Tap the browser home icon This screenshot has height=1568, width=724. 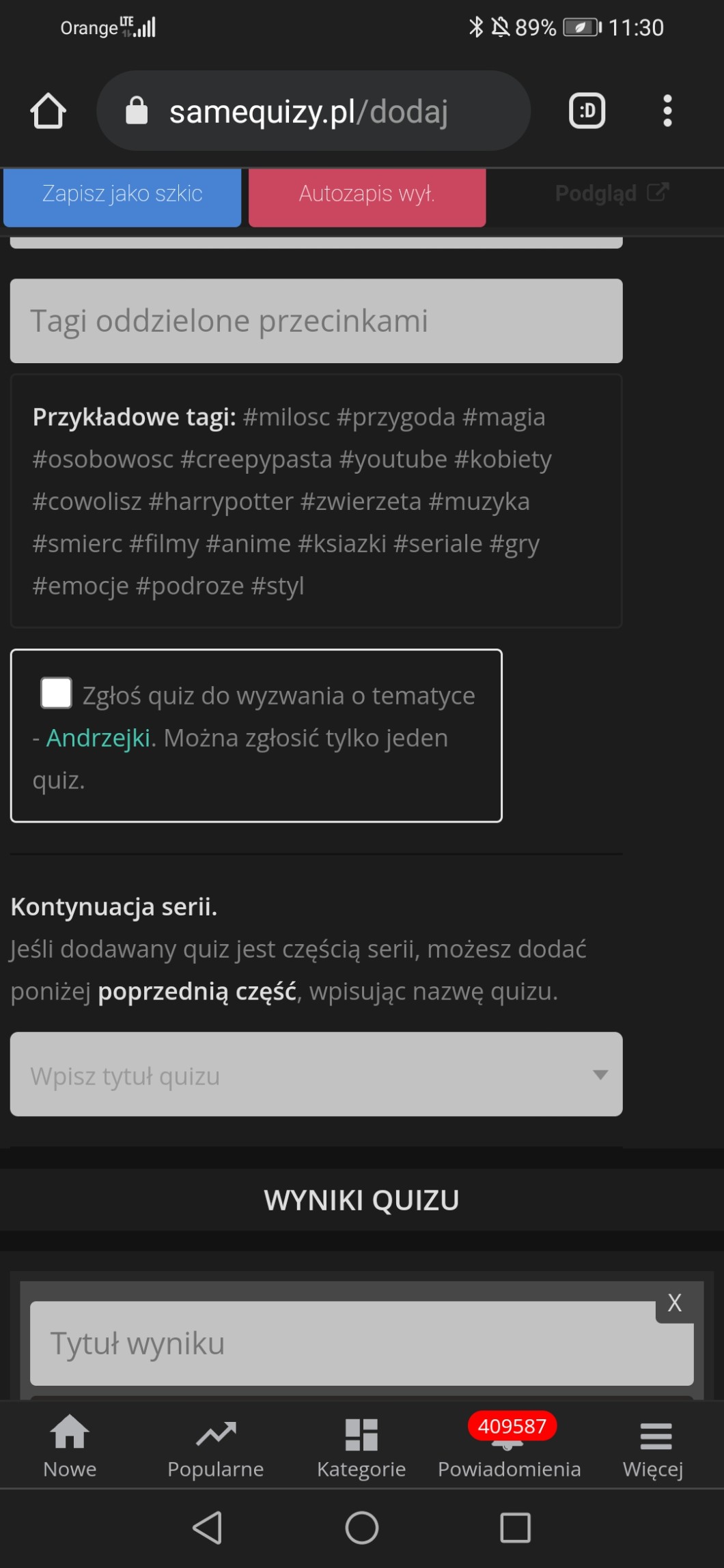point(48,111)
